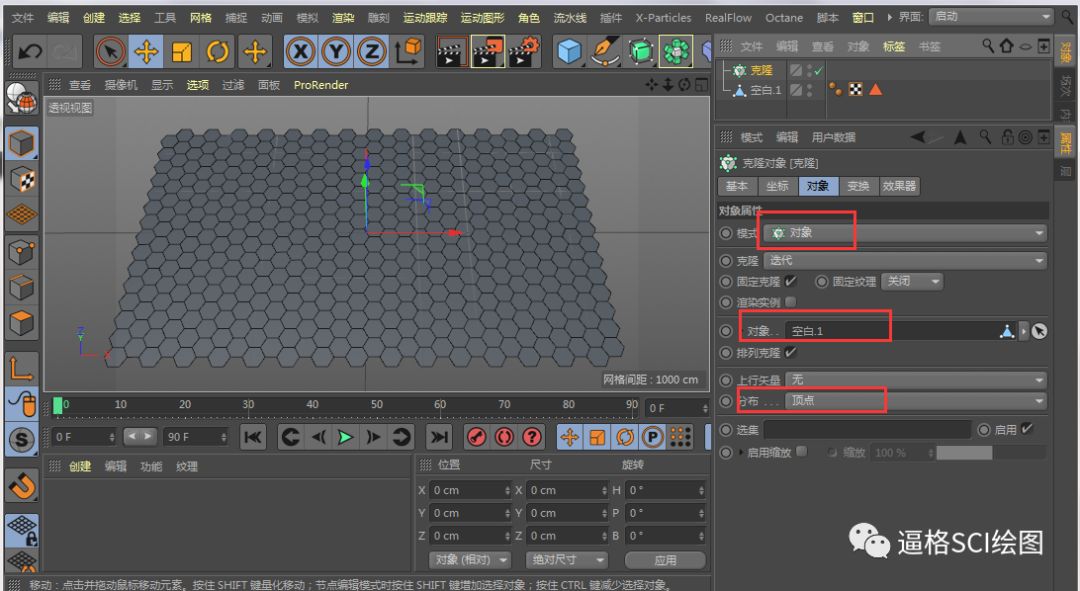Viewport: 1080px width, 591px height.
Task: Toggle 克隆 object enable checkmark in manager
Action: tap(818, 70)
